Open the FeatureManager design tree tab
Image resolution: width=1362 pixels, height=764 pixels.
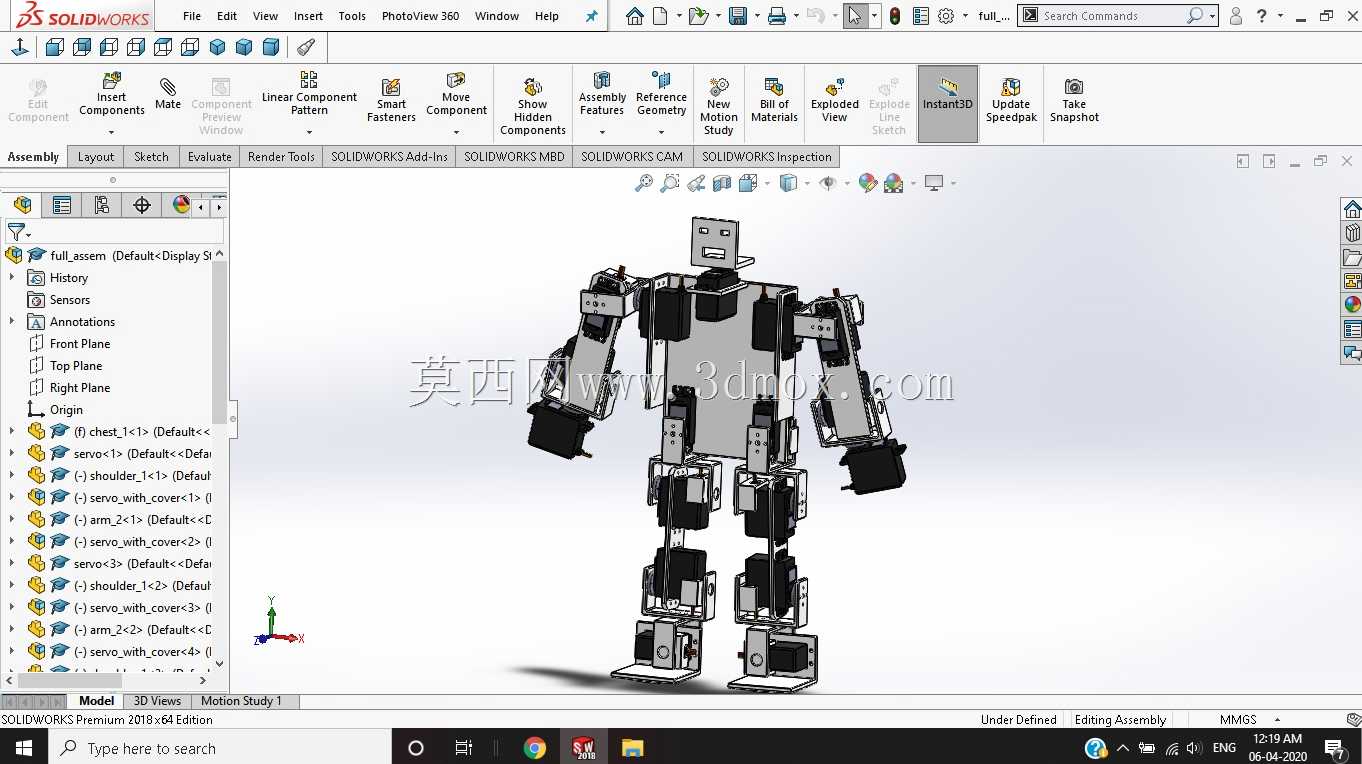[x=22, y=205]
